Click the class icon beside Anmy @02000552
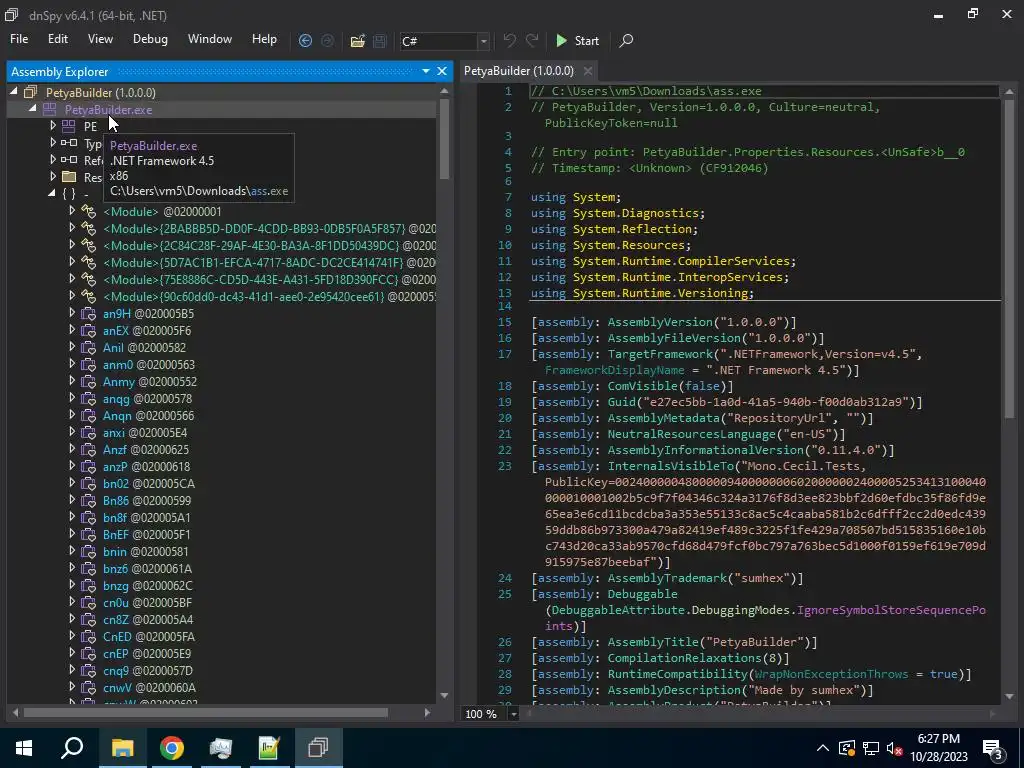Image resolution: width=1024 pixels, height=768 pixels. (x=88, y=381)
